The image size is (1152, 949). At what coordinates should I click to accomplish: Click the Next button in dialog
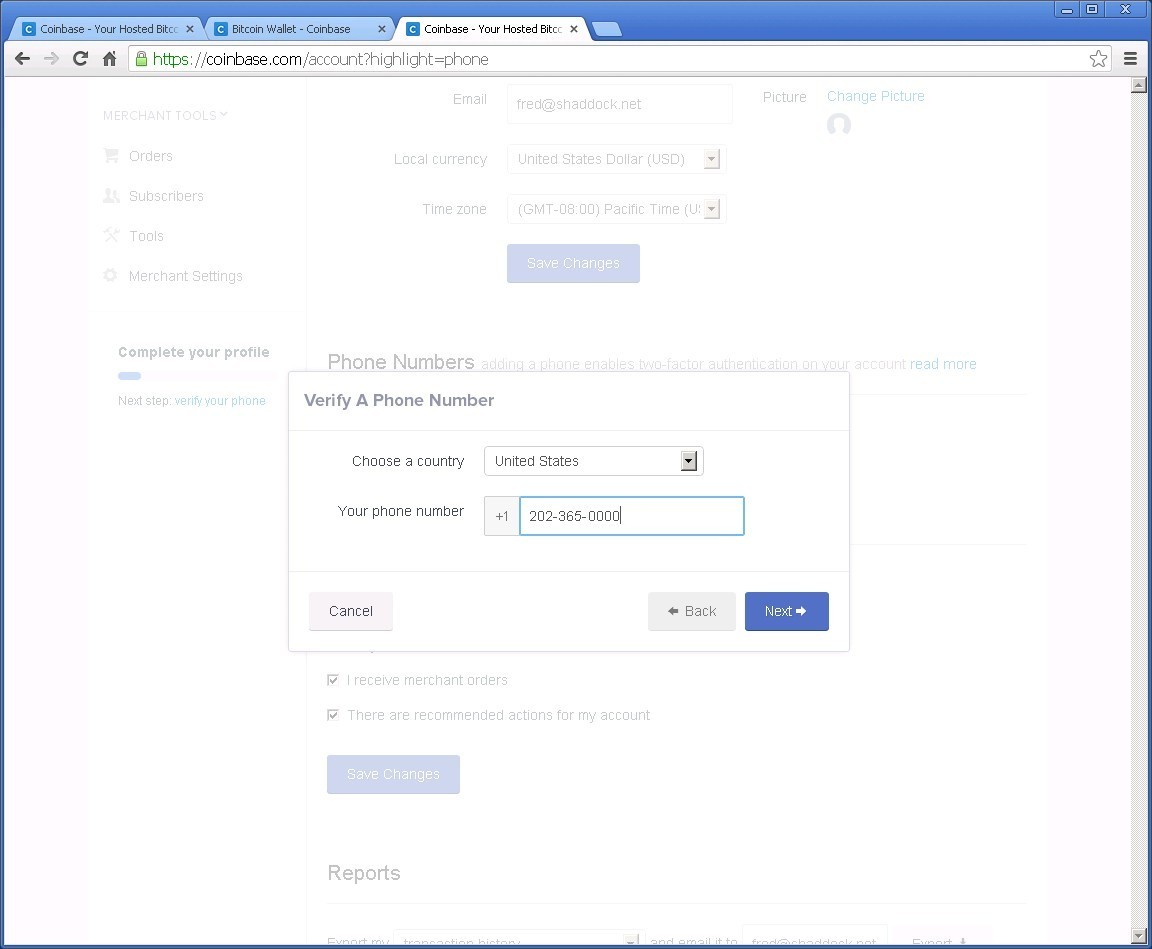click(787, 611)
